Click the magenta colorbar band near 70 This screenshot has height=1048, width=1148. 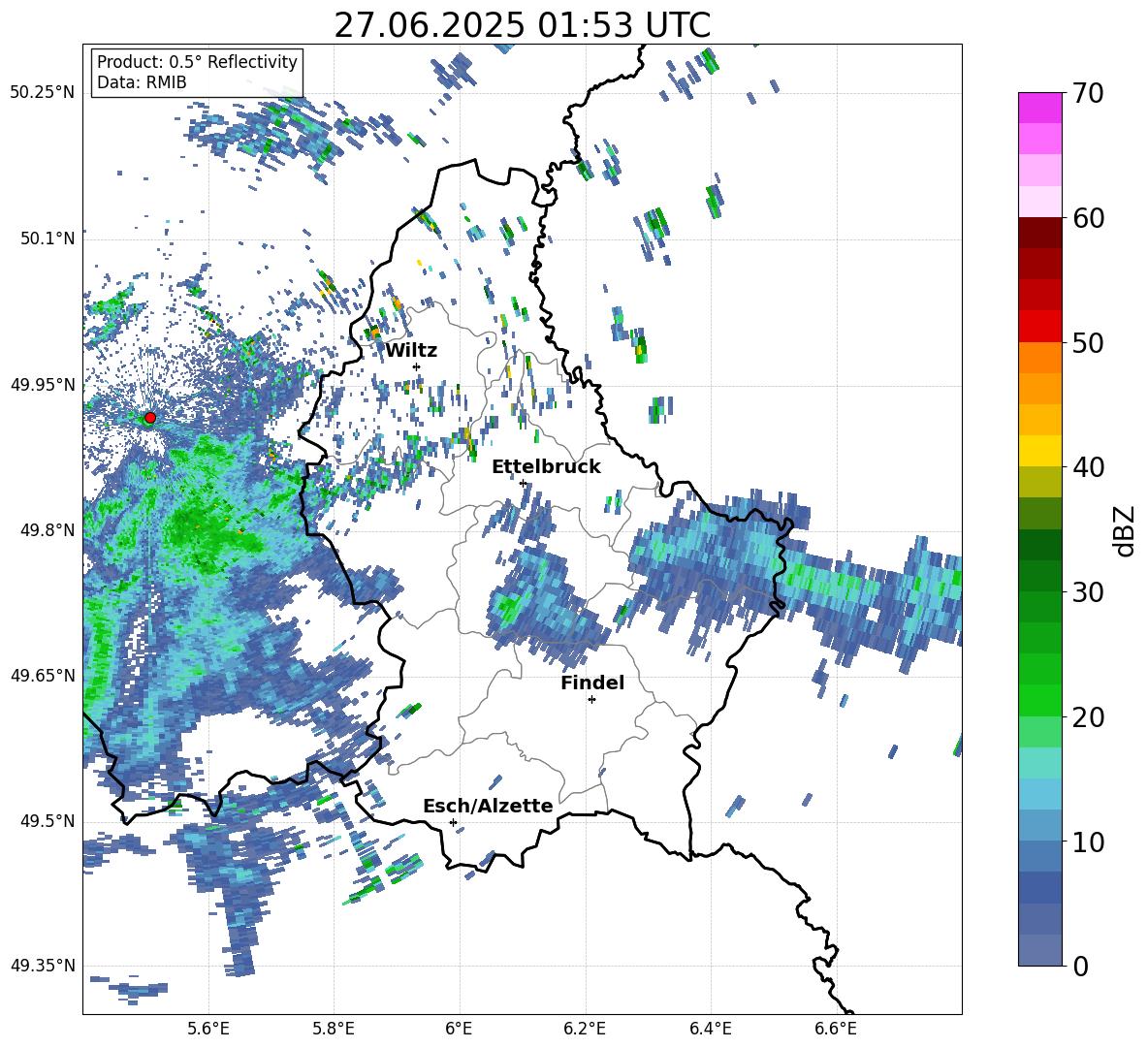tap(1039, 108)
